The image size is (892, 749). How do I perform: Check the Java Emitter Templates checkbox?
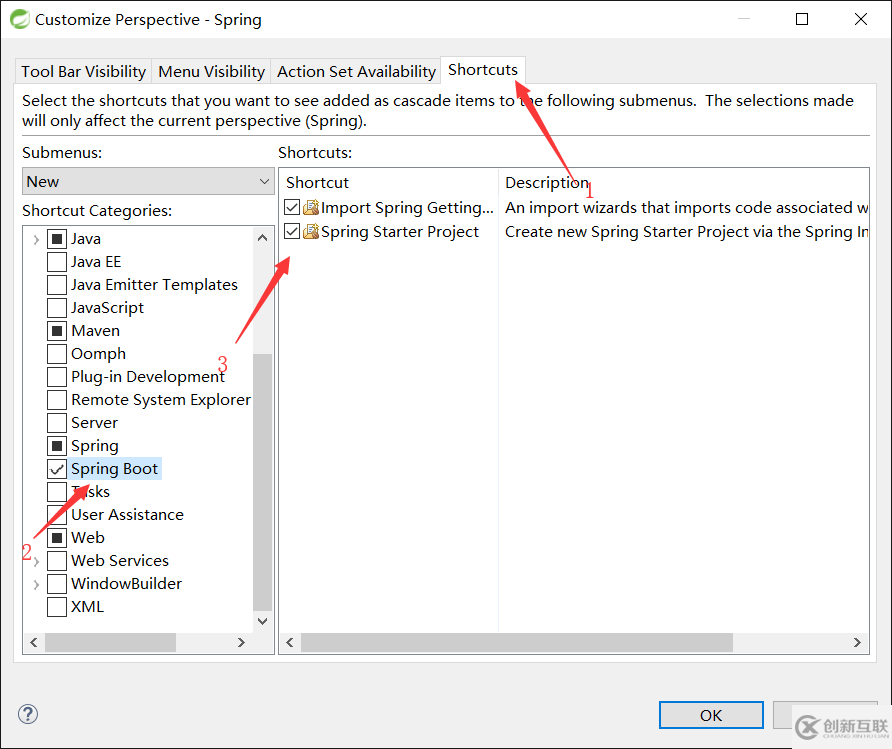coord(57,284)
